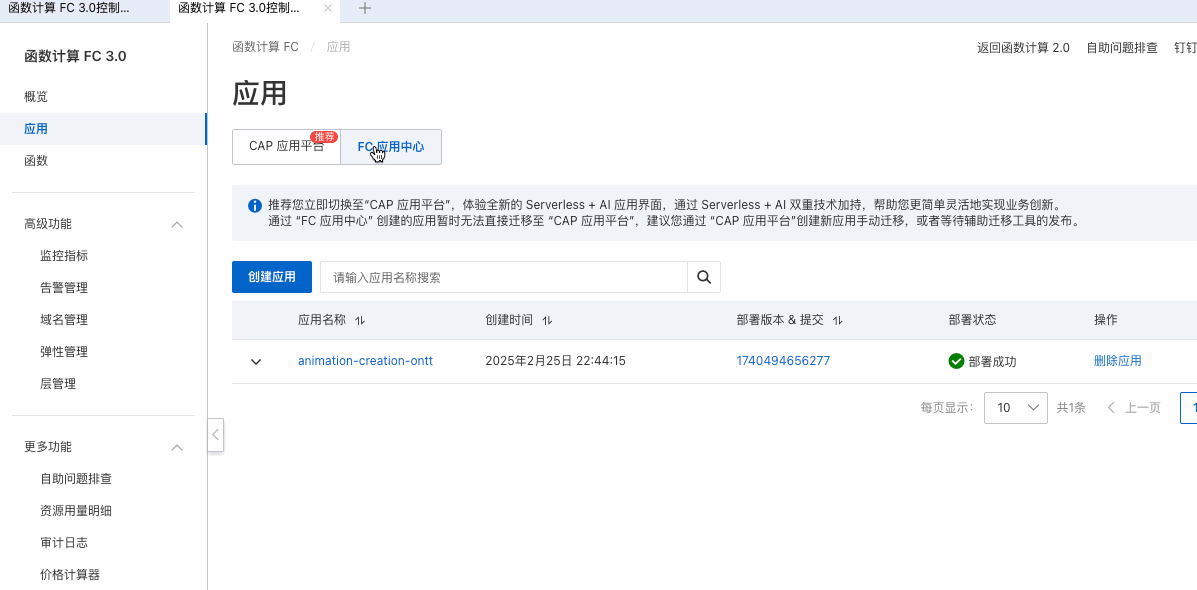Image resolution: width=1197 pixels, height=590 pixels.
Task: Switch to CAP 应用平台 tab
Action: pyautogui.click(x=286, y=147)
